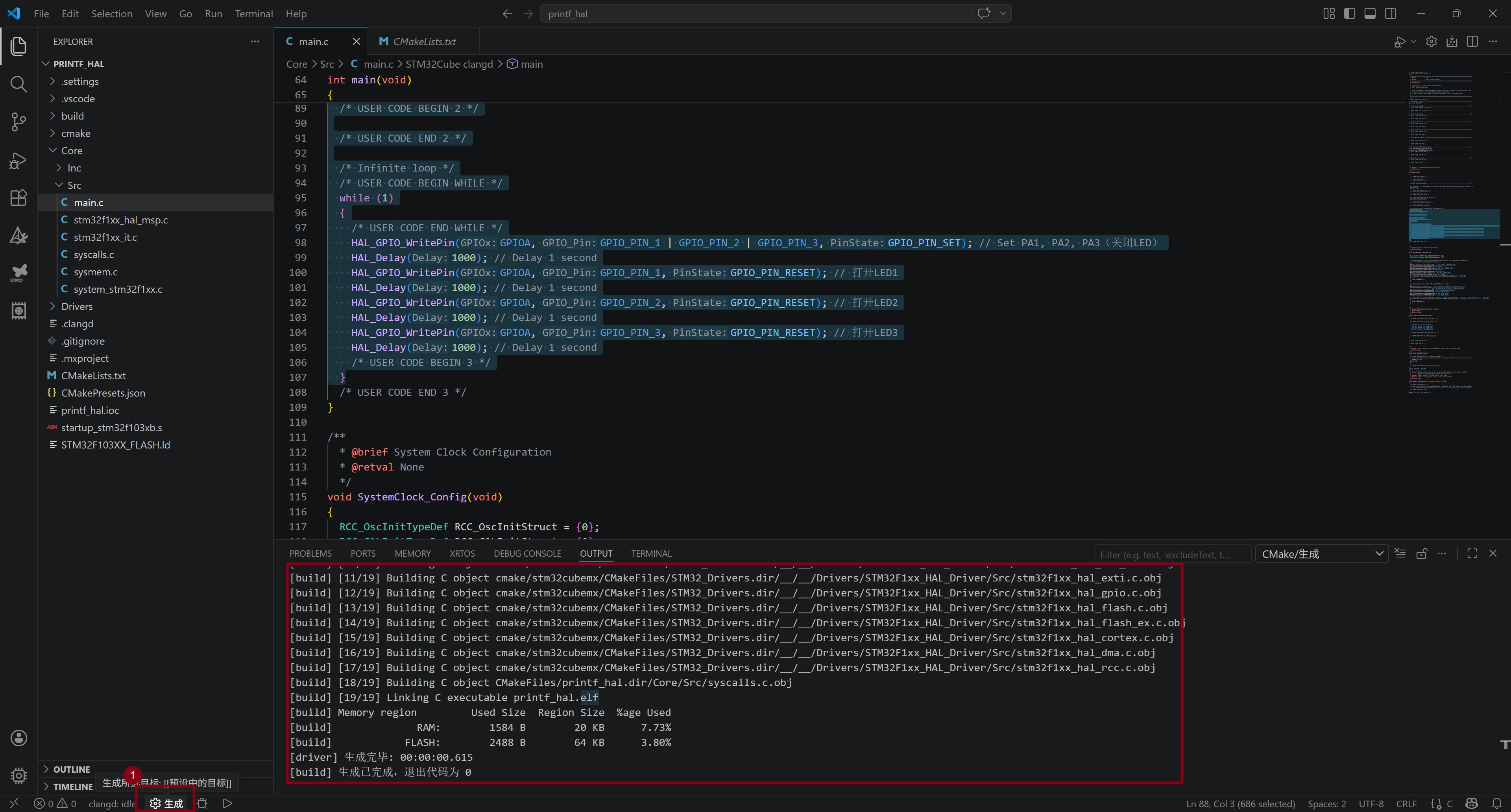Open the Manage gear above status bar
Image resolution: width=1511 pixels, height=812 pixels.
(19, 775)
